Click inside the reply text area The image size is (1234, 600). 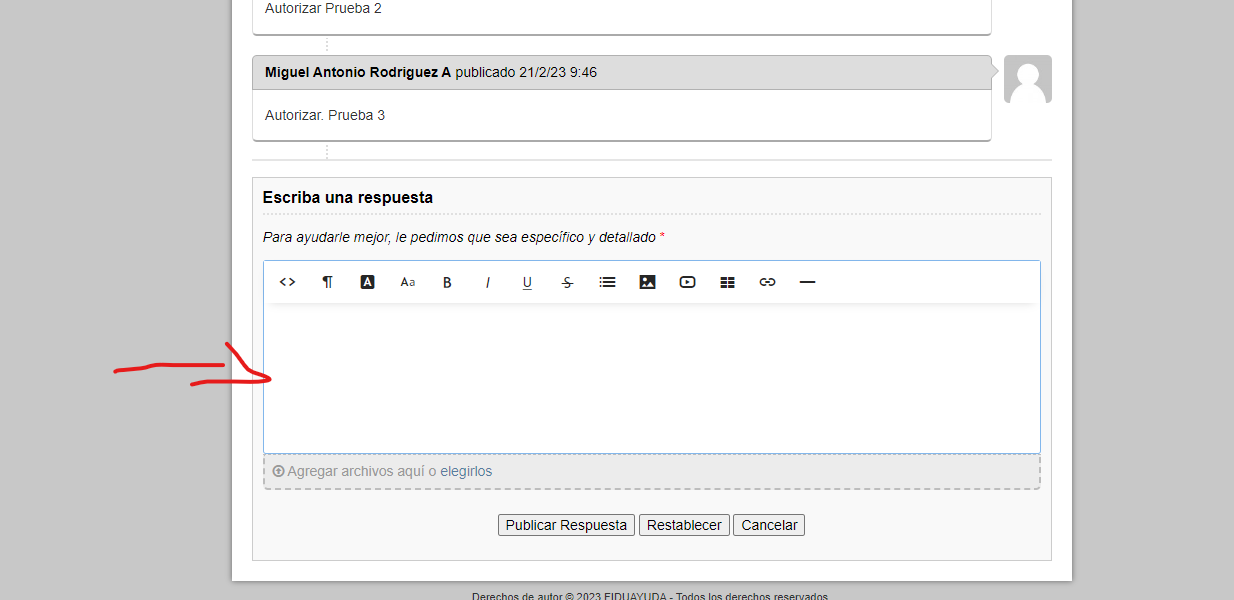click(x=651, y=378)
